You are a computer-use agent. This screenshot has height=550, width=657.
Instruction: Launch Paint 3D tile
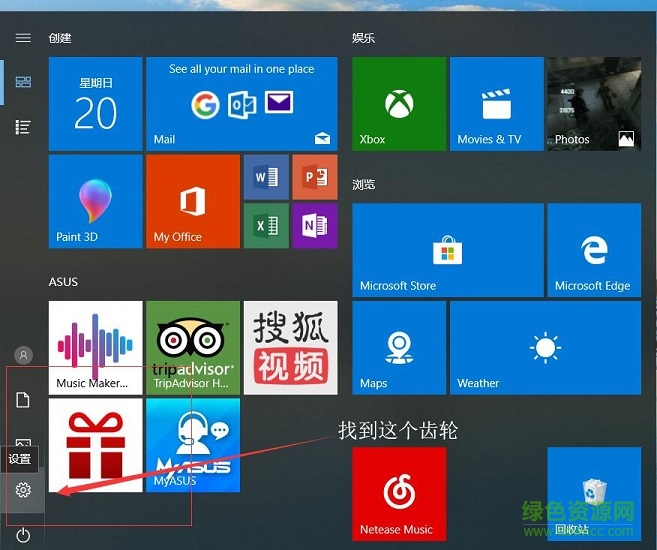click(x=96, y=201)
